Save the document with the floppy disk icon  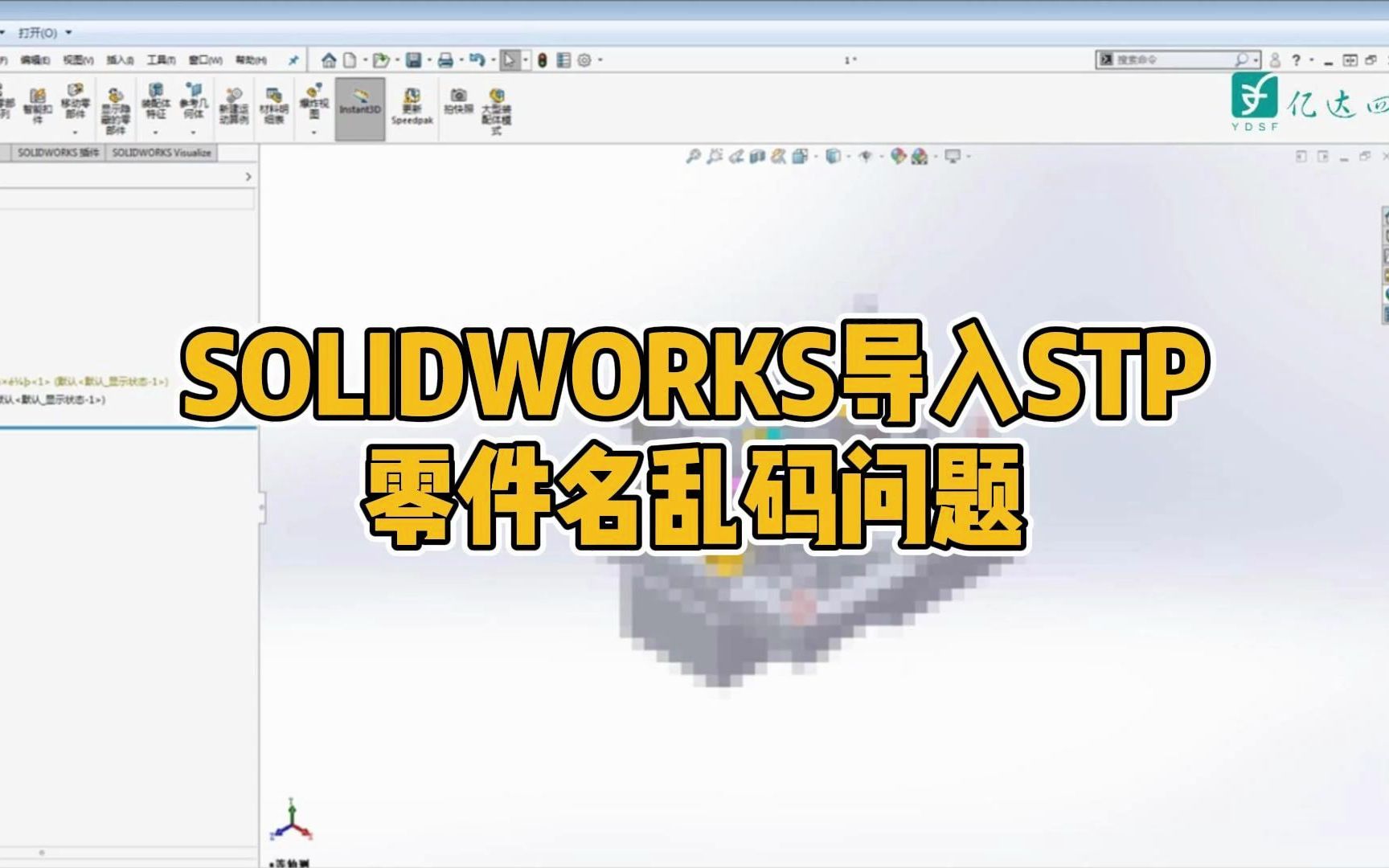pos(413,60)
